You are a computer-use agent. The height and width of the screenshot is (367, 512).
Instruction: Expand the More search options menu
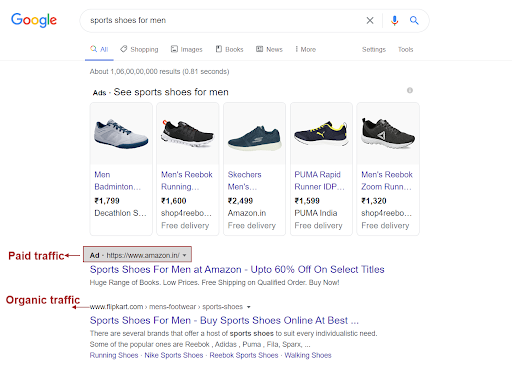305,49
